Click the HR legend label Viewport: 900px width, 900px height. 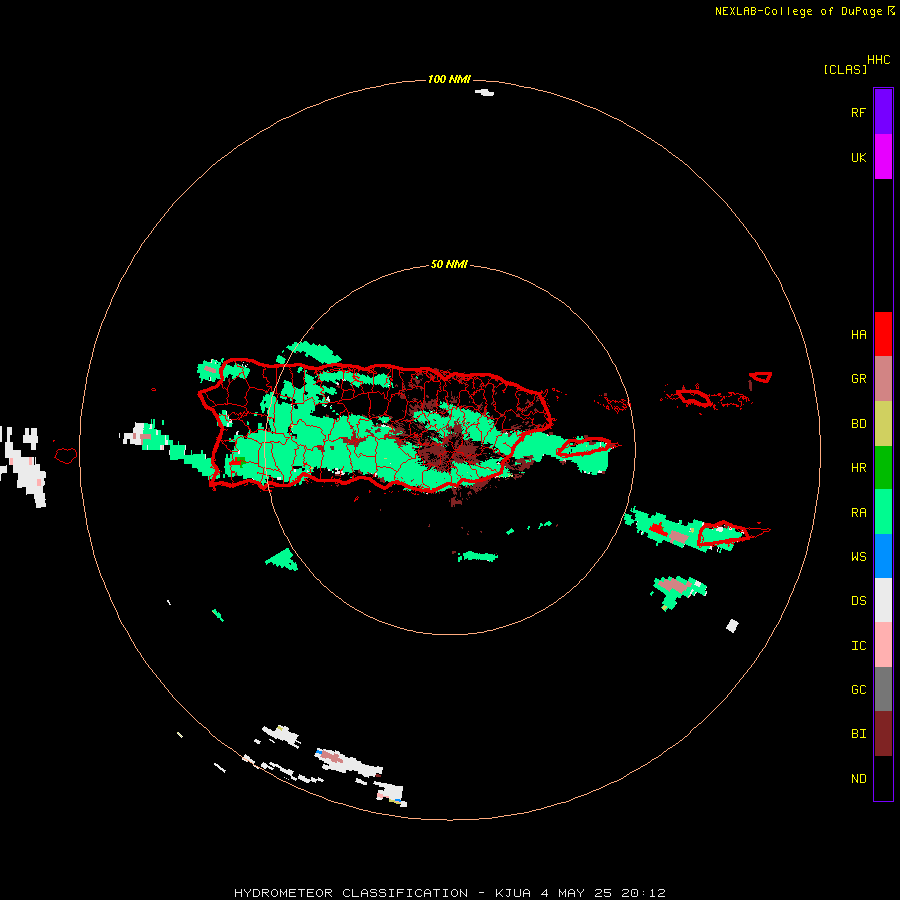point(858,468)
